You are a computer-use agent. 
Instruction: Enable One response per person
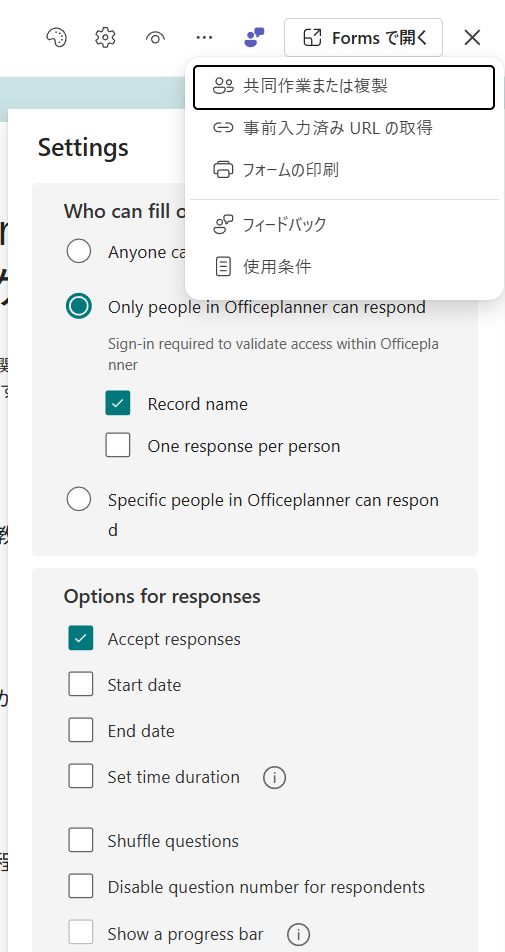click(118, 445)
